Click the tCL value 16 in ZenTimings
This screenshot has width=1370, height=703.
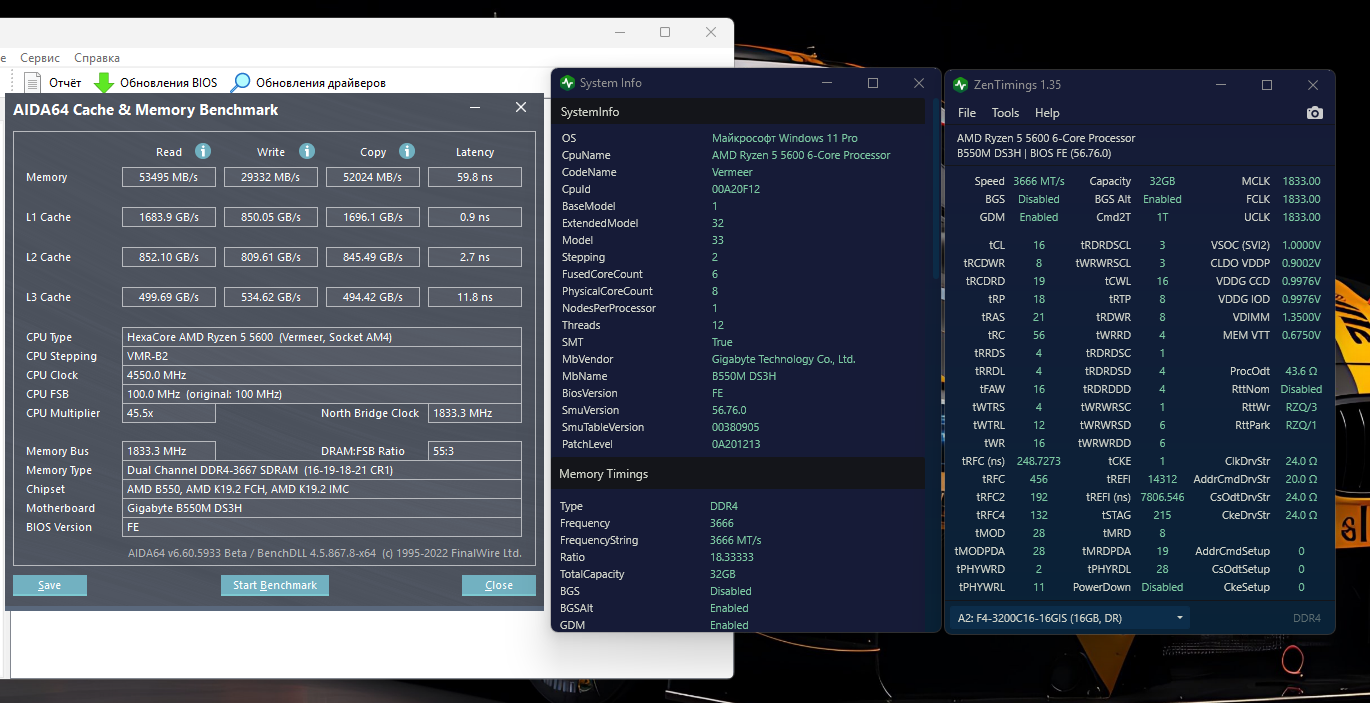(1039, 245)
